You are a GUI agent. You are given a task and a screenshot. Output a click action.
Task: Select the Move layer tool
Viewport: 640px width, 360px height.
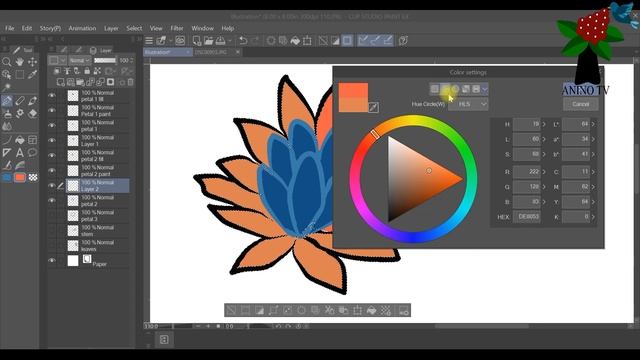tap(32, 62)
